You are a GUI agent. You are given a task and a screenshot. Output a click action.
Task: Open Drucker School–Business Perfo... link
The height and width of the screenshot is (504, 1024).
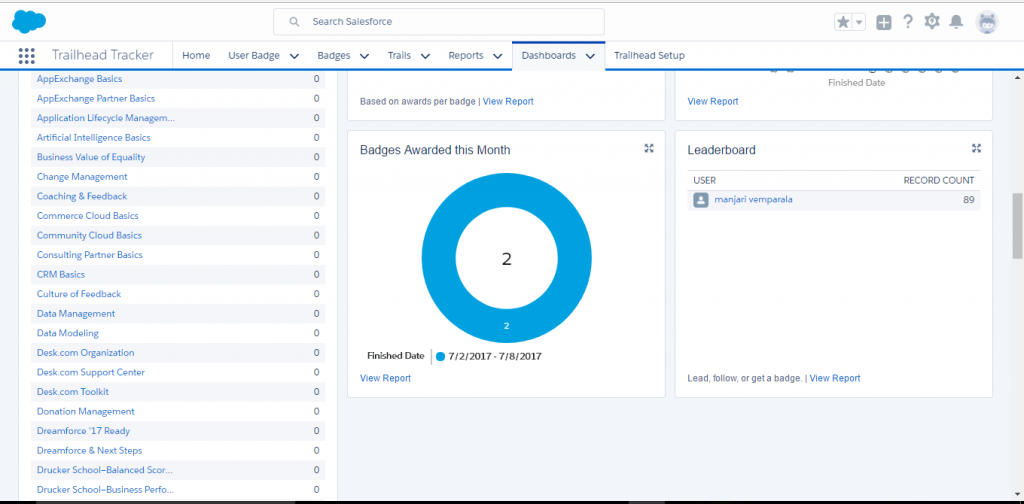click(x=105, y=490)
